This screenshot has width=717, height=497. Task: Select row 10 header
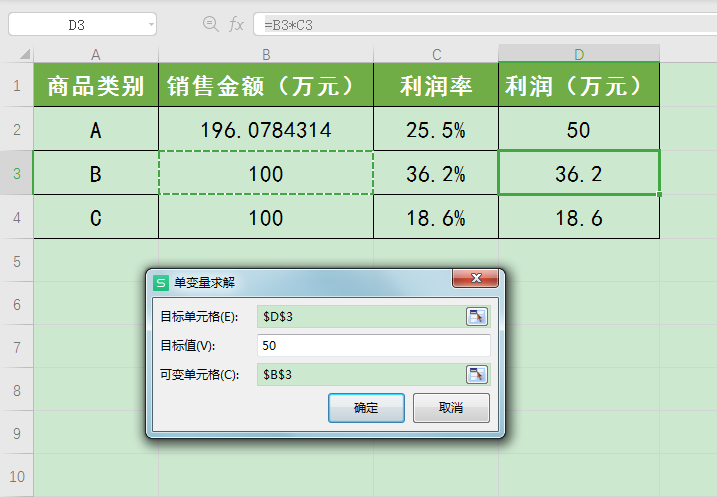click(x=17, y=476)
